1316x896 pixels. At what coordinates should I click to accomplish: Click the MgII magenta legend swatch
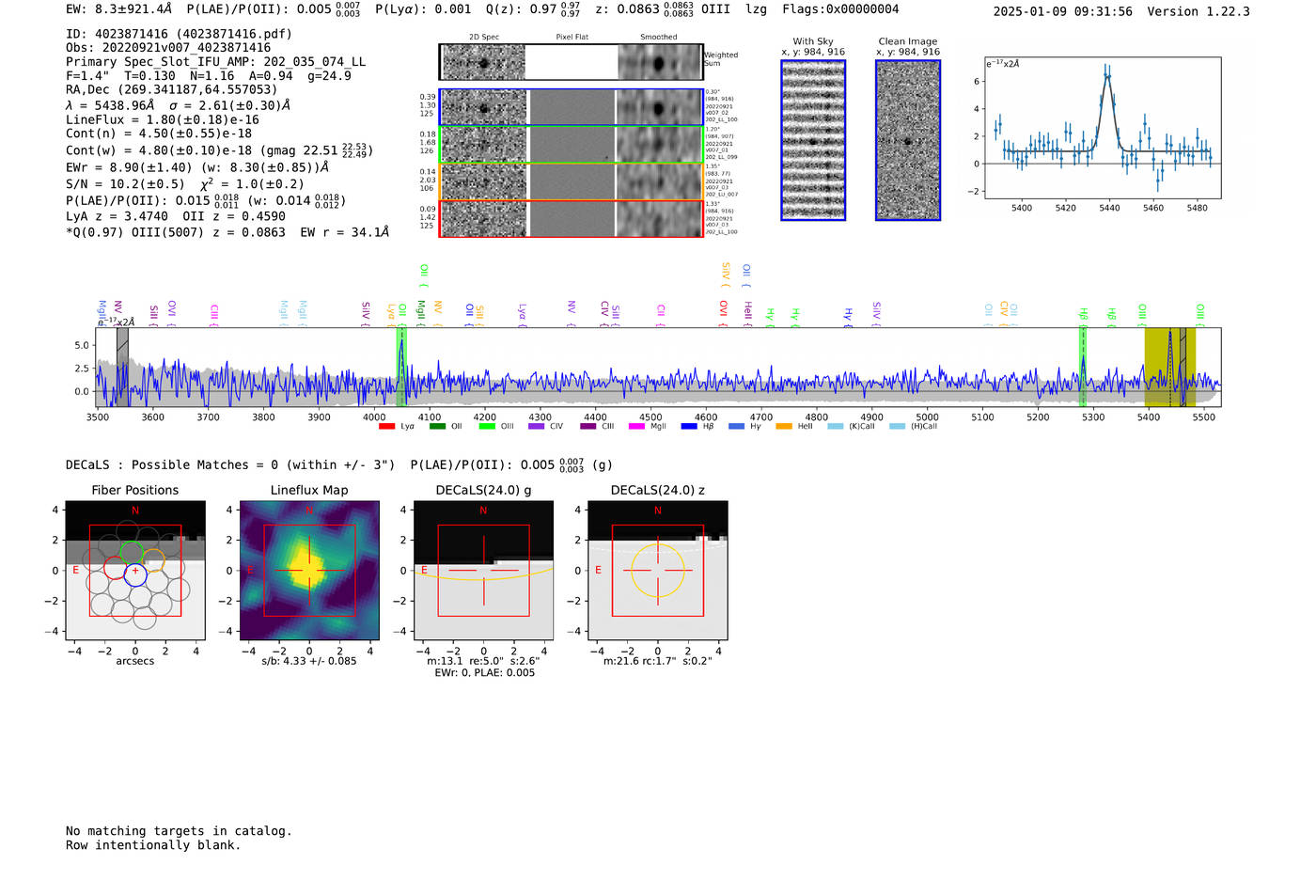[x=637, y=427]
